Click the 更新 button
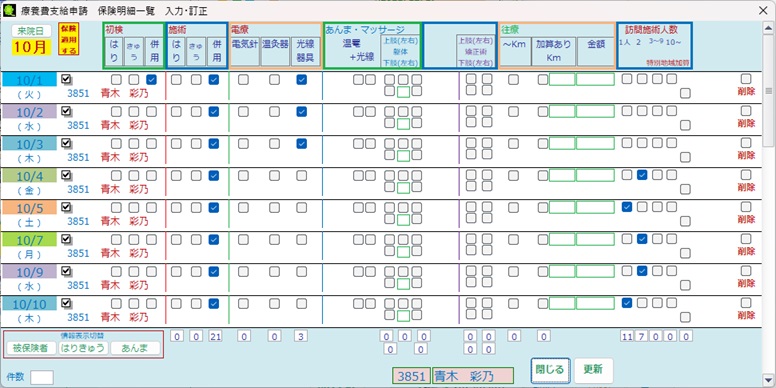The width and height of the screenshot is (776, 388). pyautogui.click(x=593, y=371)
